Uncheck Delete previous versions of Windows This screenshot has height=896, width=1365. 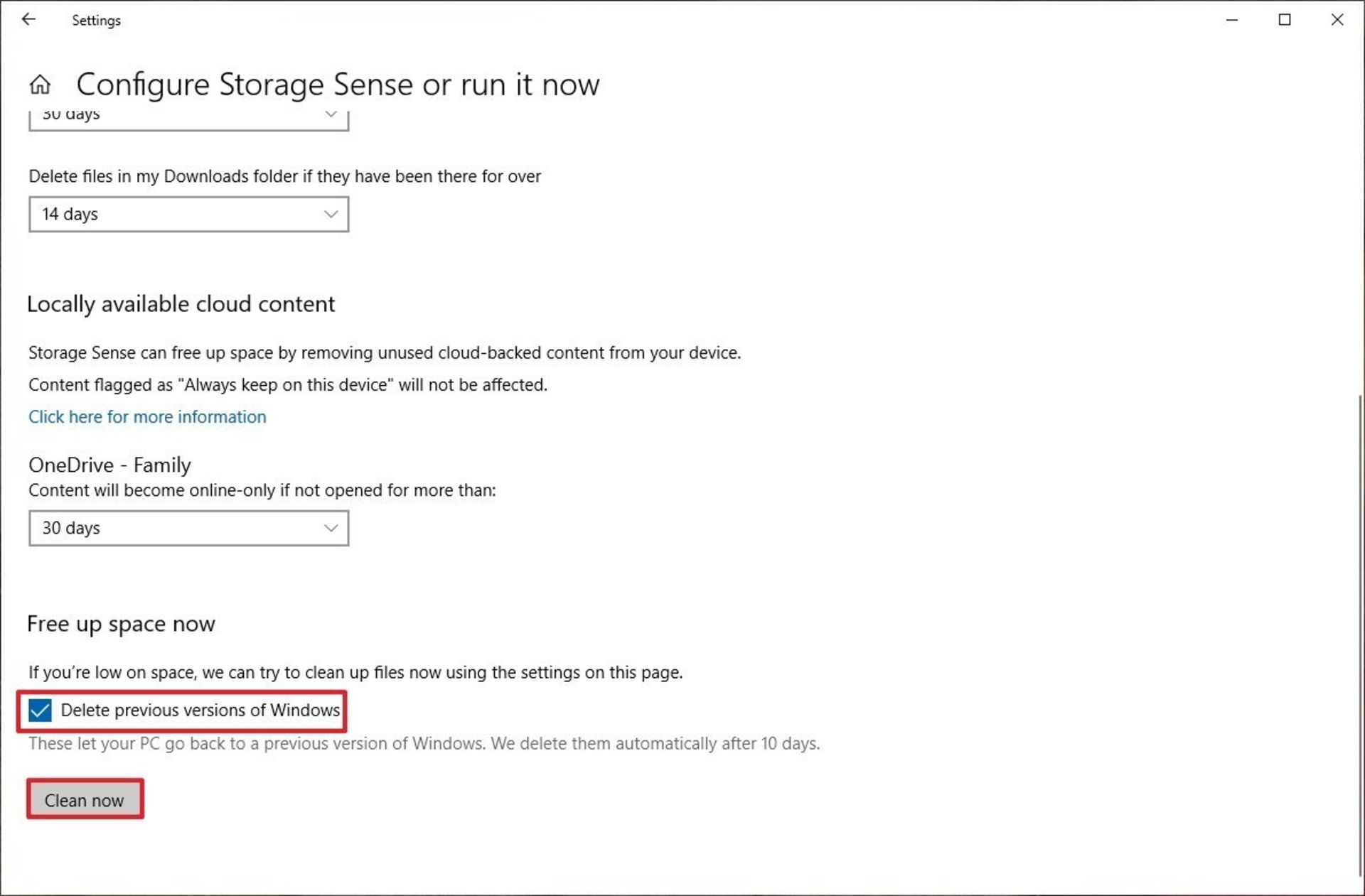pos(41,710)
